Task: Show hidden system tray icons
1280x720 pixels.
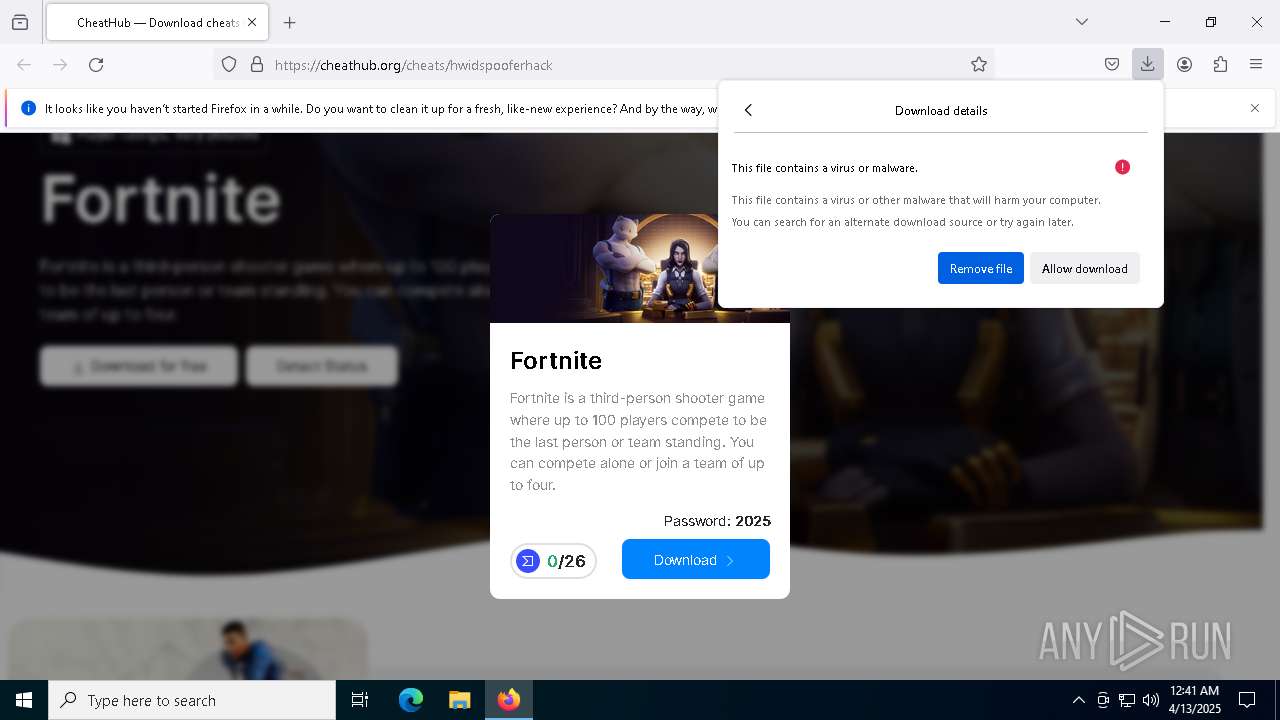Action: (1078, 700)
